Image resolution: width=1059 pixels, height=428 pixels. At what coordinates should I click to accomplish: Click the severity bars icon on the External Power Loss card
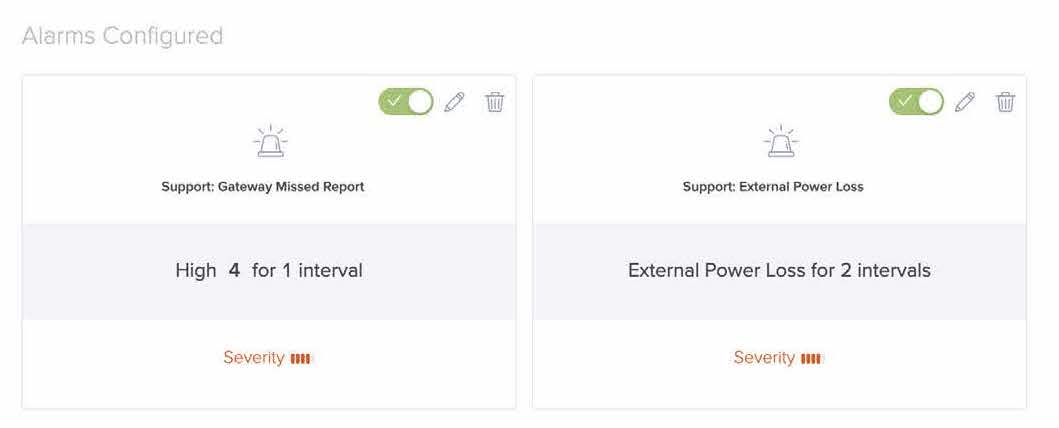click(811, 358)
